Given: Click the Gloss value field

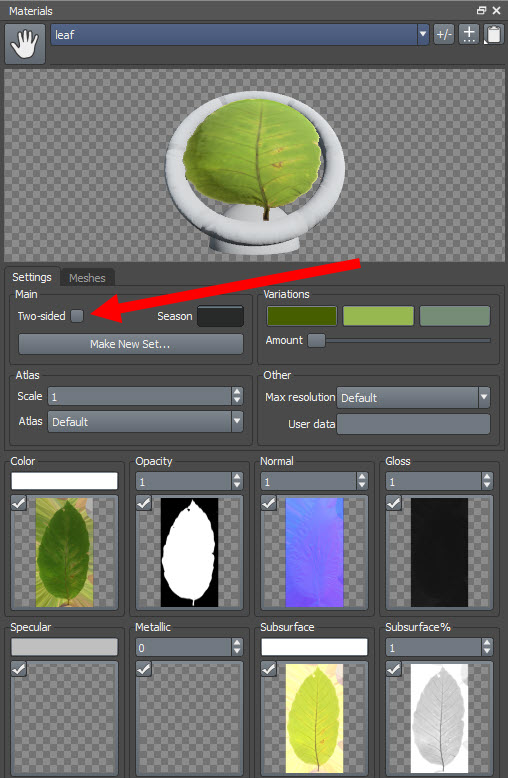Looking at the screenshot, I should coord(434,481).
